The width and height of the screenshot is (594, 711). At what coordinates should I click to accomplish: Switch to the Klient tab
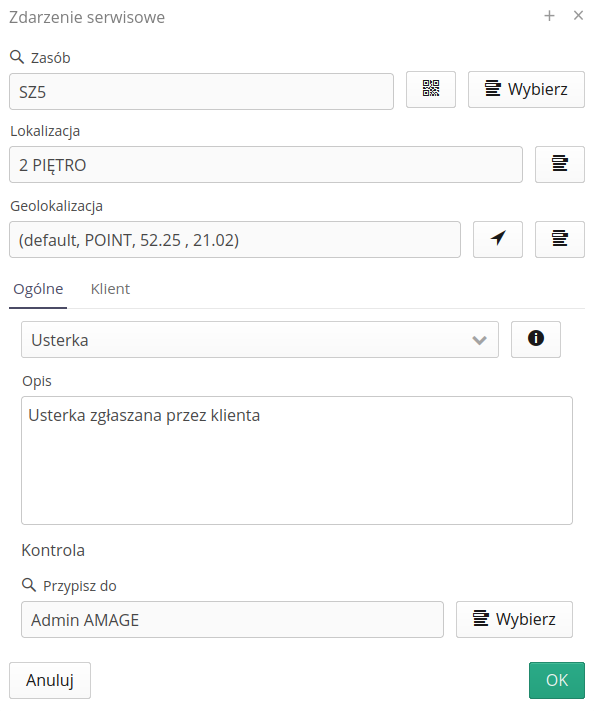coord(110,289)
